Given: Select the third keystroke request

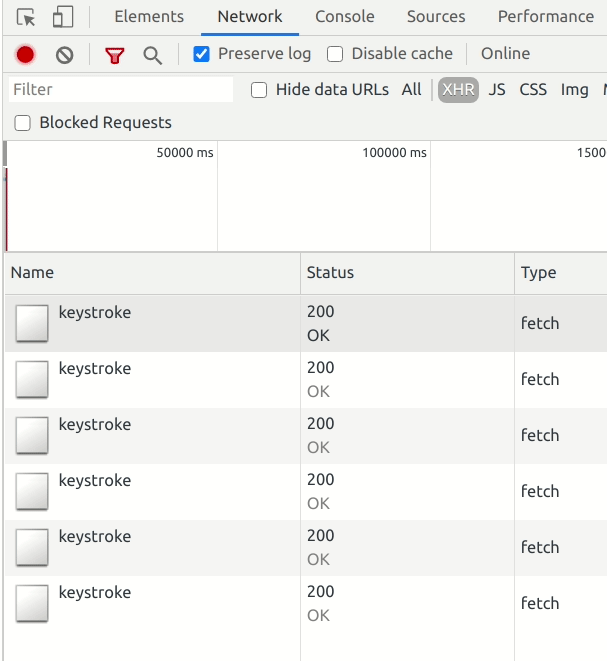Looking at the screenshot, I should [x=306, y=436].
